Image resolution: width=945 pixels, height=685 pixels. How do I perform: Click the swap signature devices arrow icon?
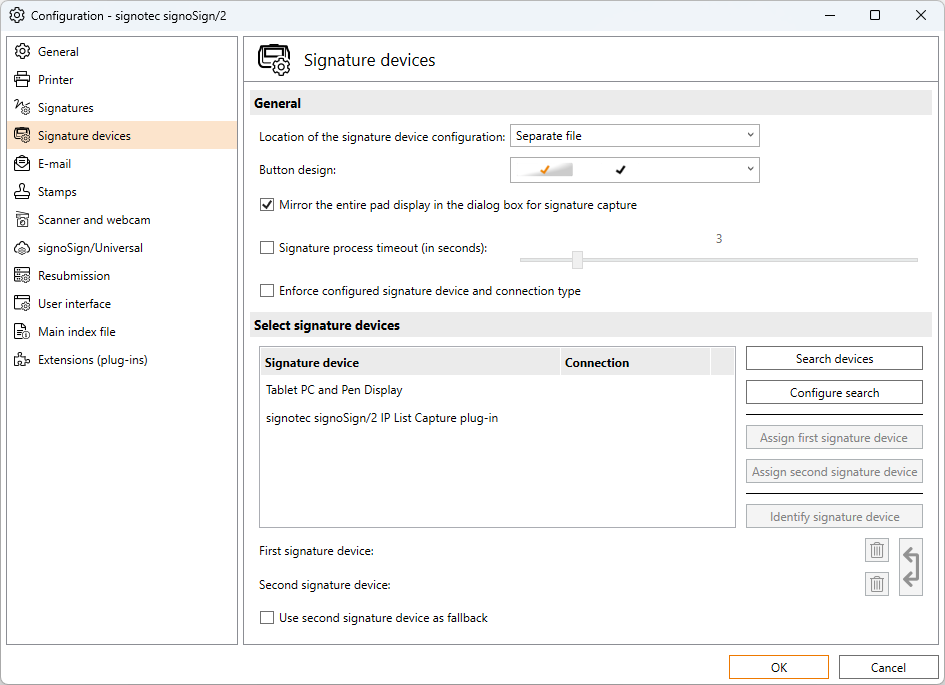coord(911,567)
